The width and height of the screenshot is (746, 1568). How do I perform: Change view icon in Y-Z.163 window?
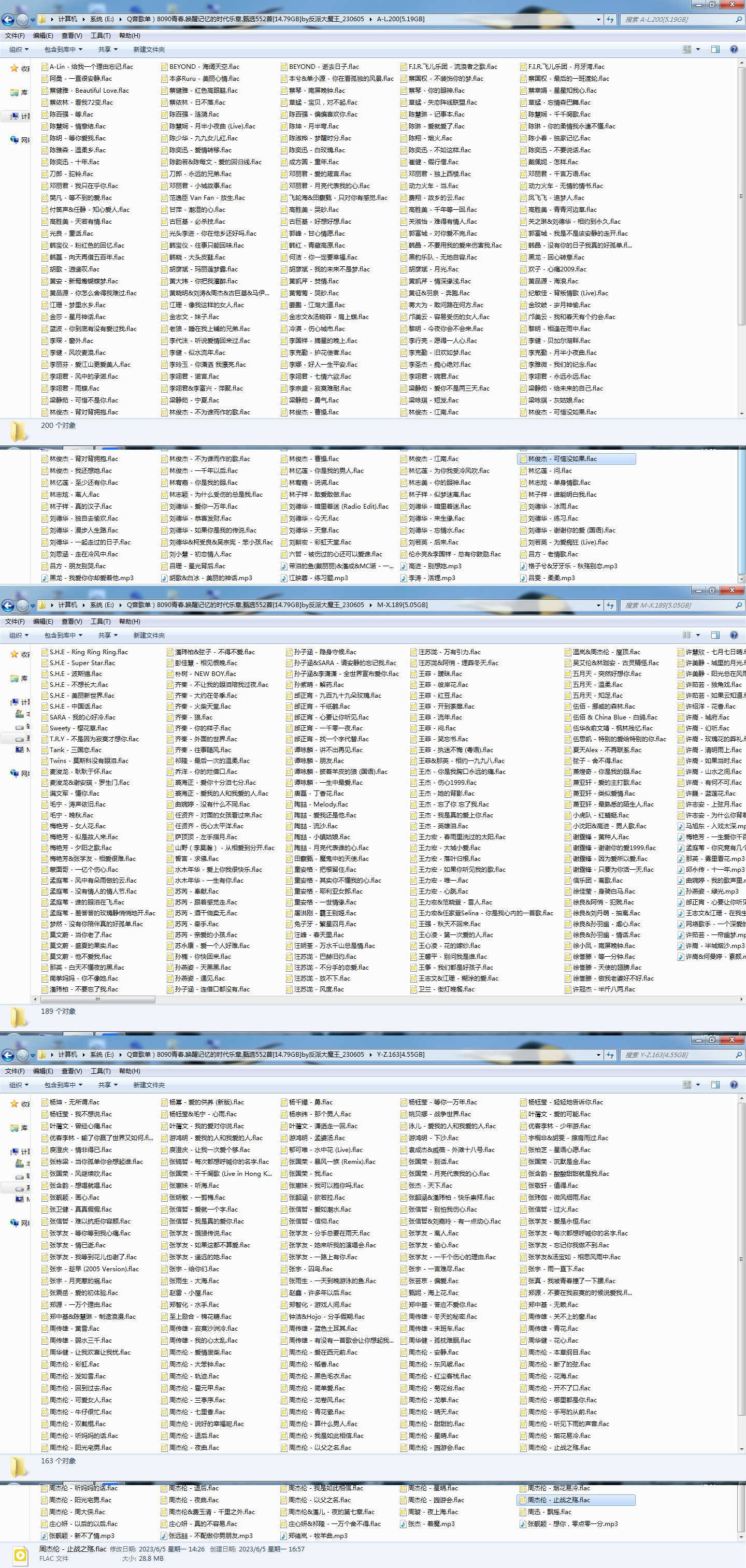click(x=687, y=1085)
